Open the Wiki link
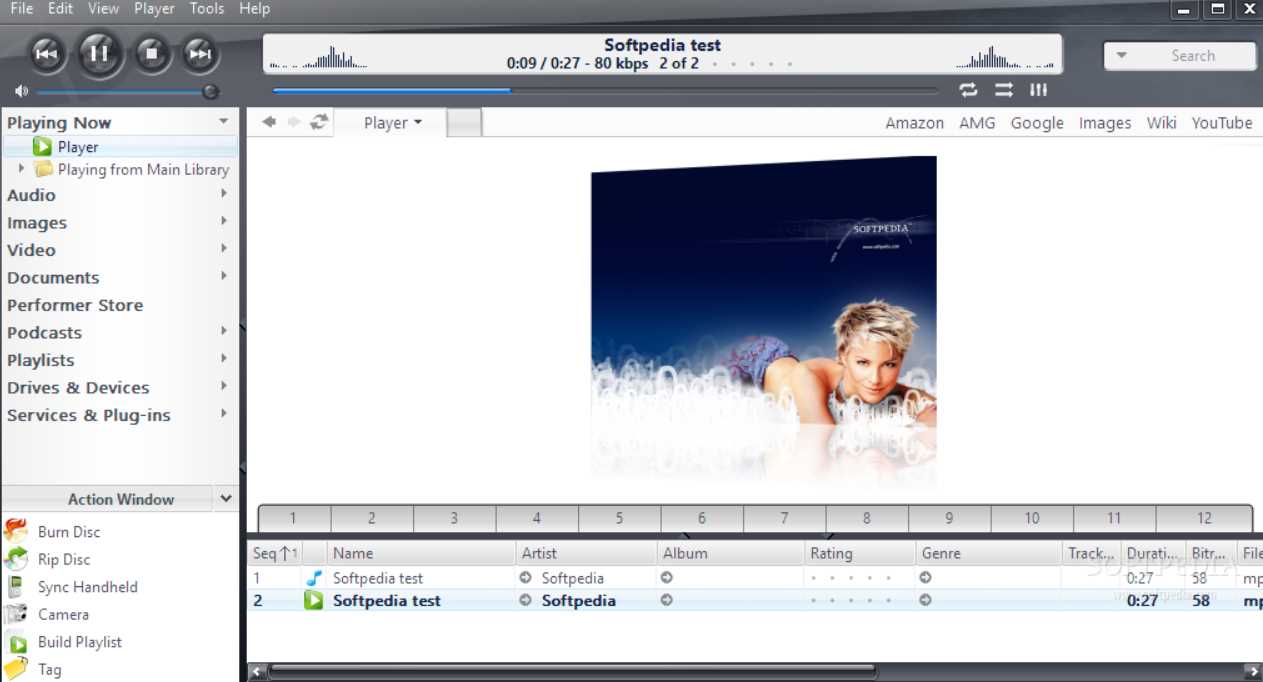The image size is (1263, 682). (1161, 123)
